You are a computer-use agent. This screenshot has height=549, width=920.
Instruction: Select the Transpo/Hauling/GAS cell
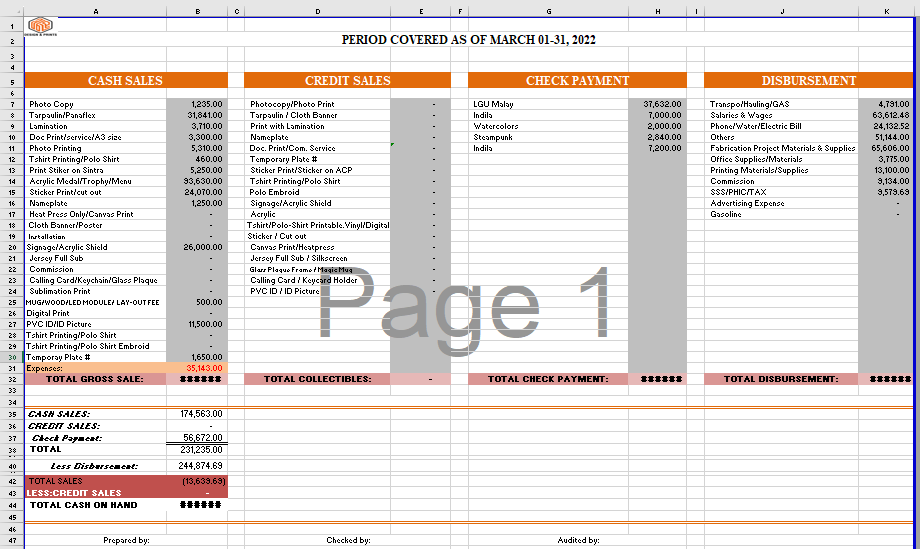click(782, 104)
